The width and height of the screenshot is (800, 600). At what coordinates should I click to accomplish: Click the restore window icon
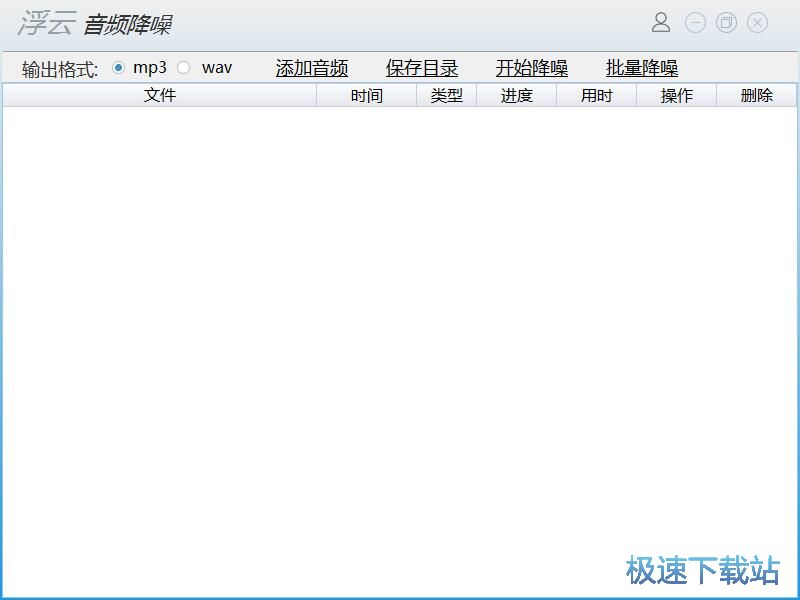pyautogui.click(x=726, y=23)
